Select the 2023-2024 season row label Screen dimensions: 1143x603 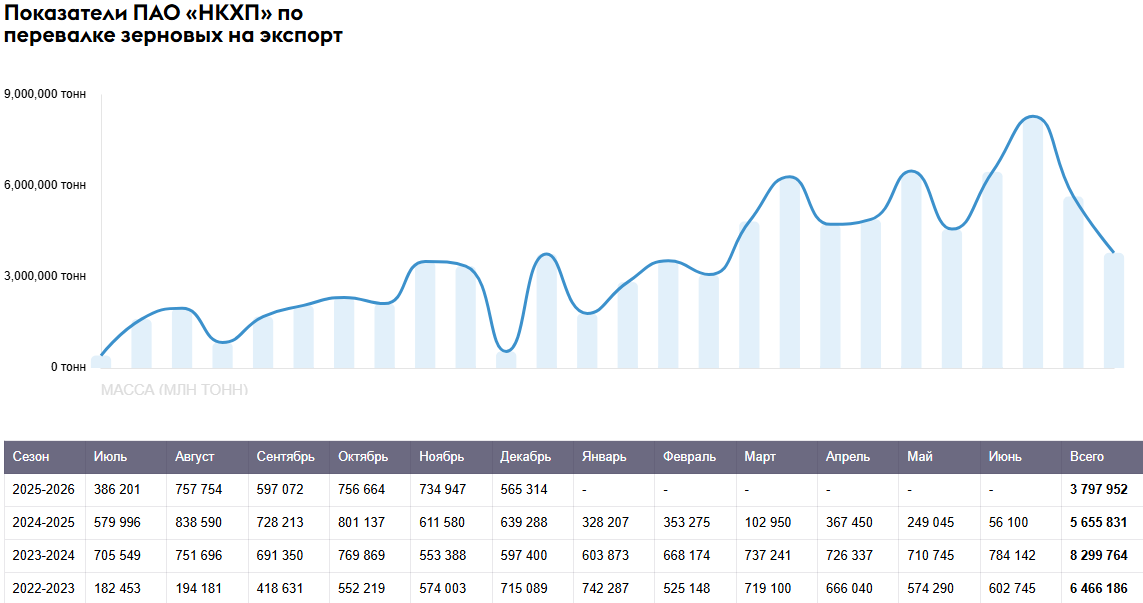coord(43,555)
